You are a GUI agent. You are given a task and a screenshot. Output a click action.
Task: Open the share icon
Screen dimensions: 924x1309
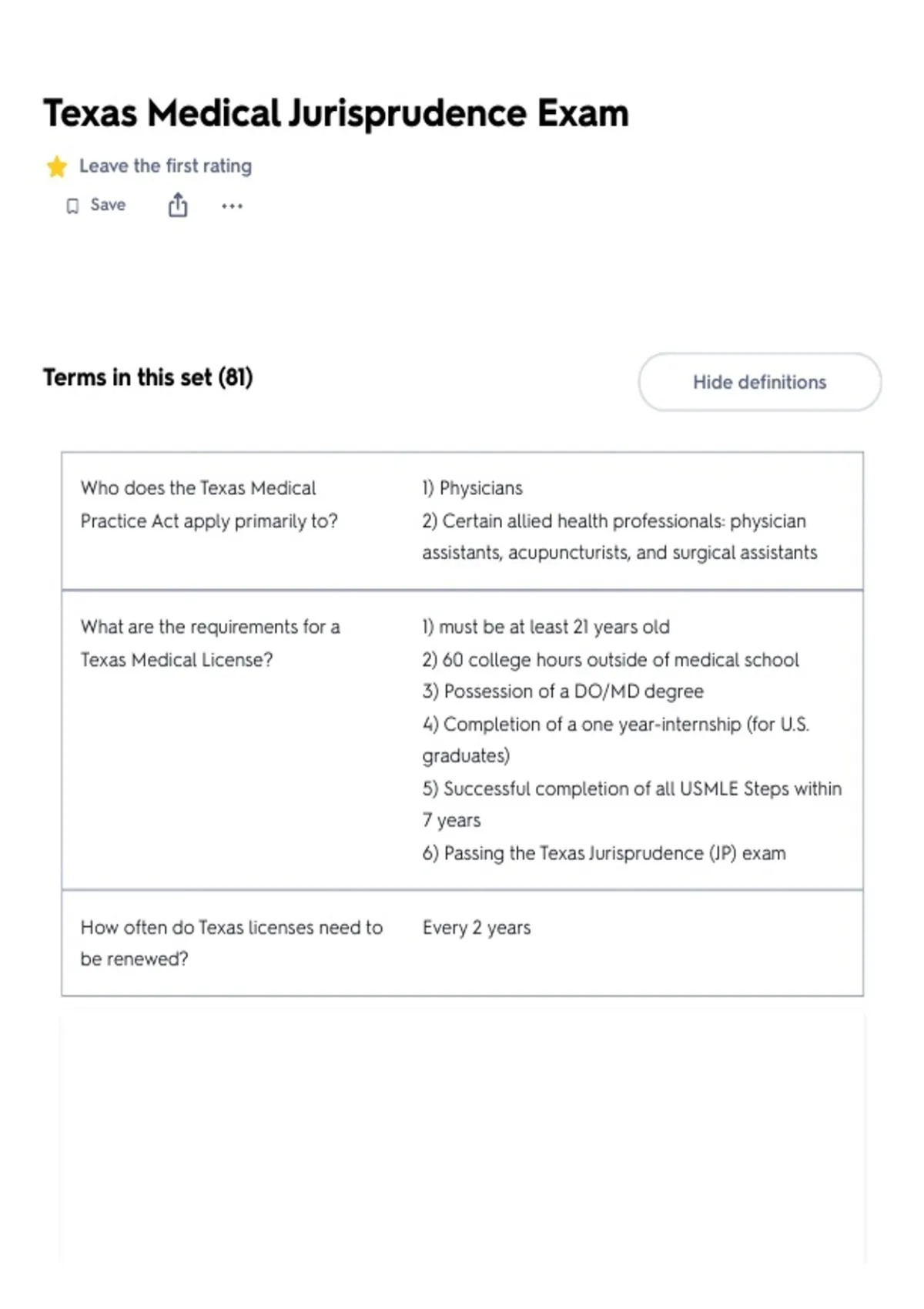[178, 206]
